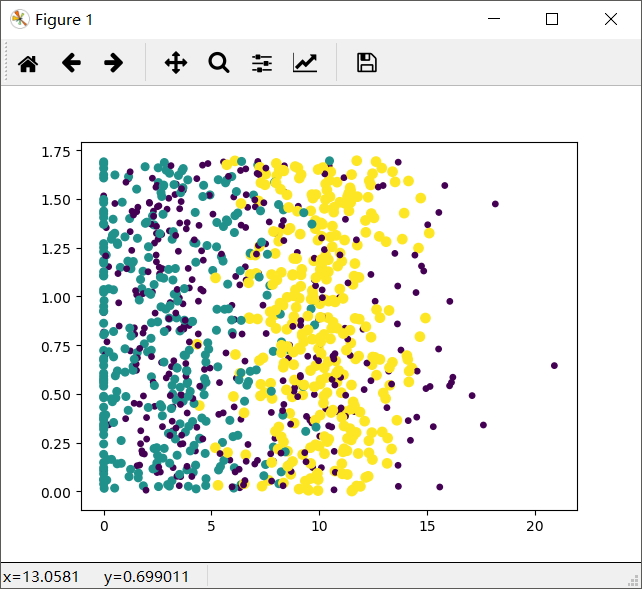The width and height of the screenshot is (642, 589).
Task: Click the x-axis tick label 5
Action: tap(211, 526)
